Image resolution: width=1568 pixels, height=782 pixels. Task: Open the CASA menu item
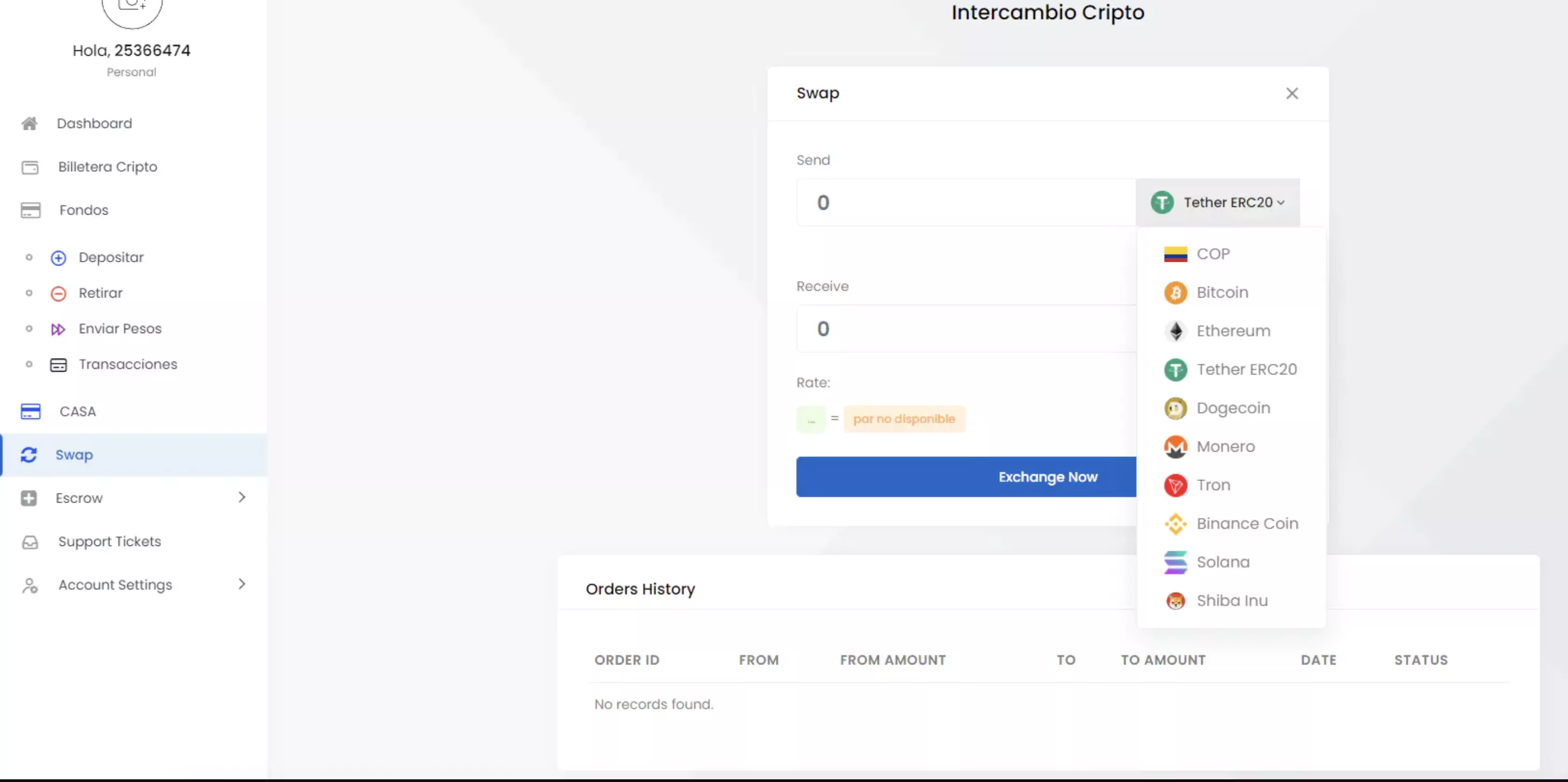pyautogui.click(x=77, y=412)
